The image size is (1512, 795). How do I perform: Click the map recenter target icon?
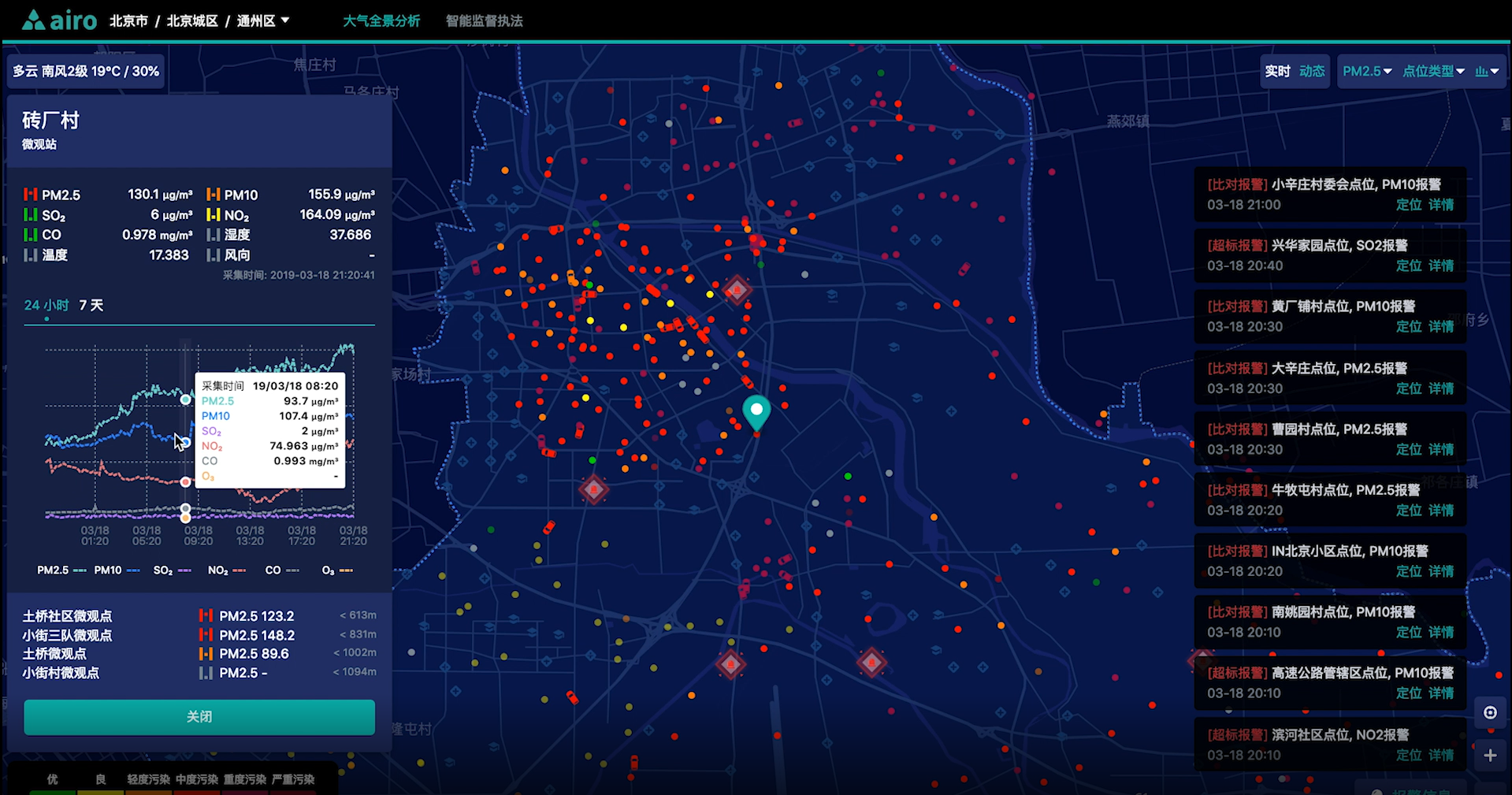[x=1490, y=712]
